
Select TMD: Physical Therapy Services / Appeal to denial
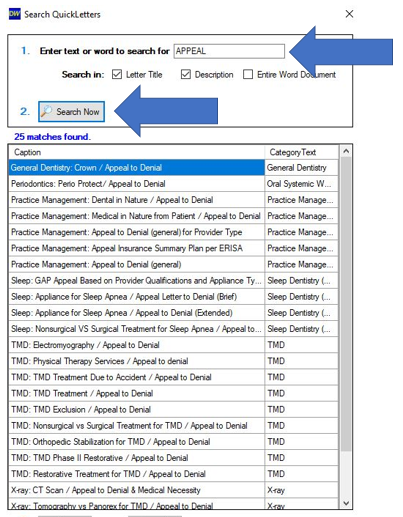coord(137,361)
